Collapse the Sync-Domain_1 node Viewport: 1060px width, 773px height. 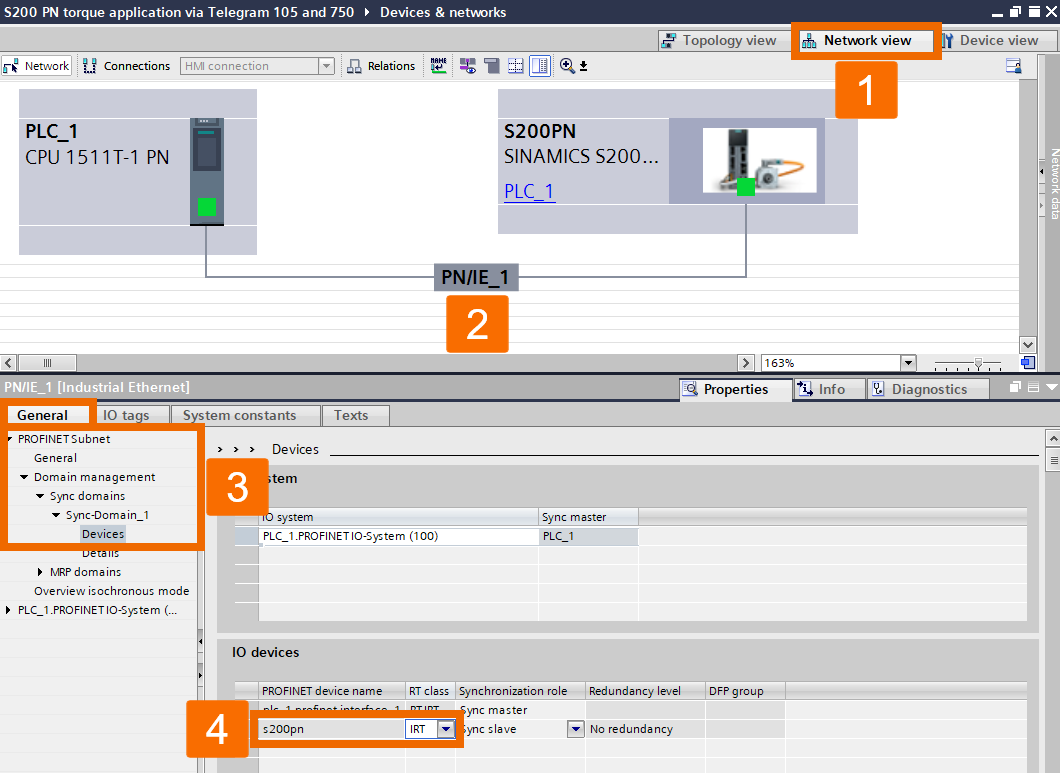pos(56,515)
